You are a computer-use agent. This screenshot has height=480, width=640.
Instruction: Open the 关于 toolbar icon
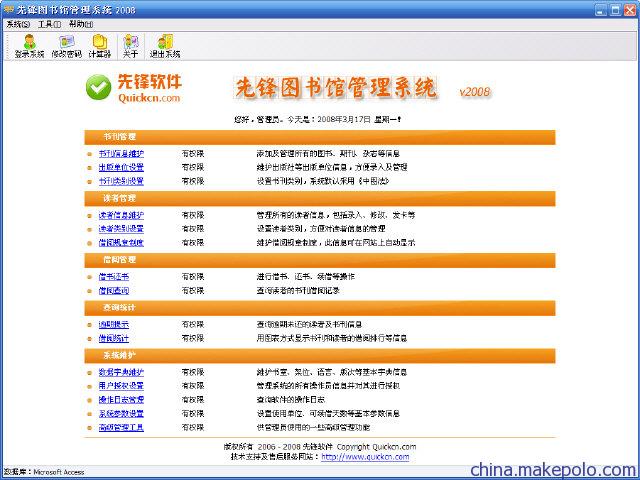coord(131,46)
